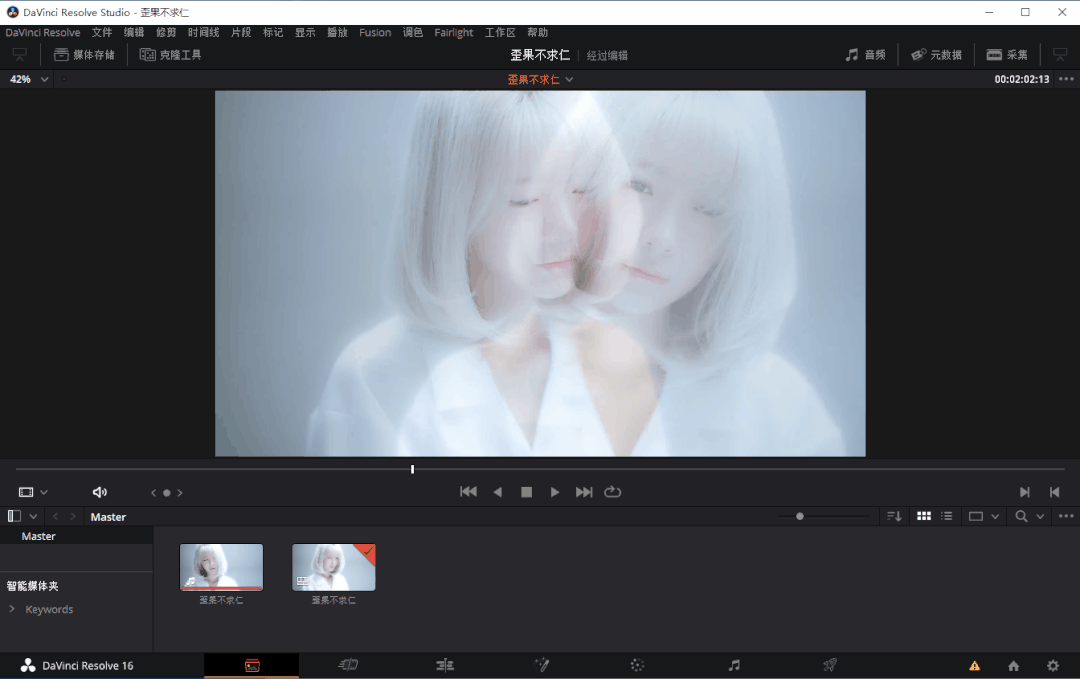Switch to the Cut page
The height and width of the screenshot is (679, 1080).
[348, 664]
